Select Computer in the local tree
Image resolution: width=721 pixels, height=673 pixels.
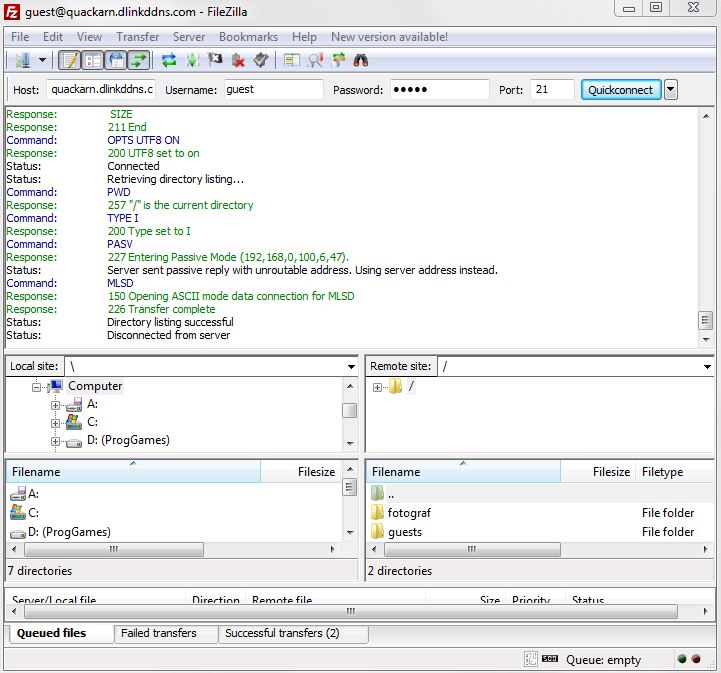pos(95,386)
